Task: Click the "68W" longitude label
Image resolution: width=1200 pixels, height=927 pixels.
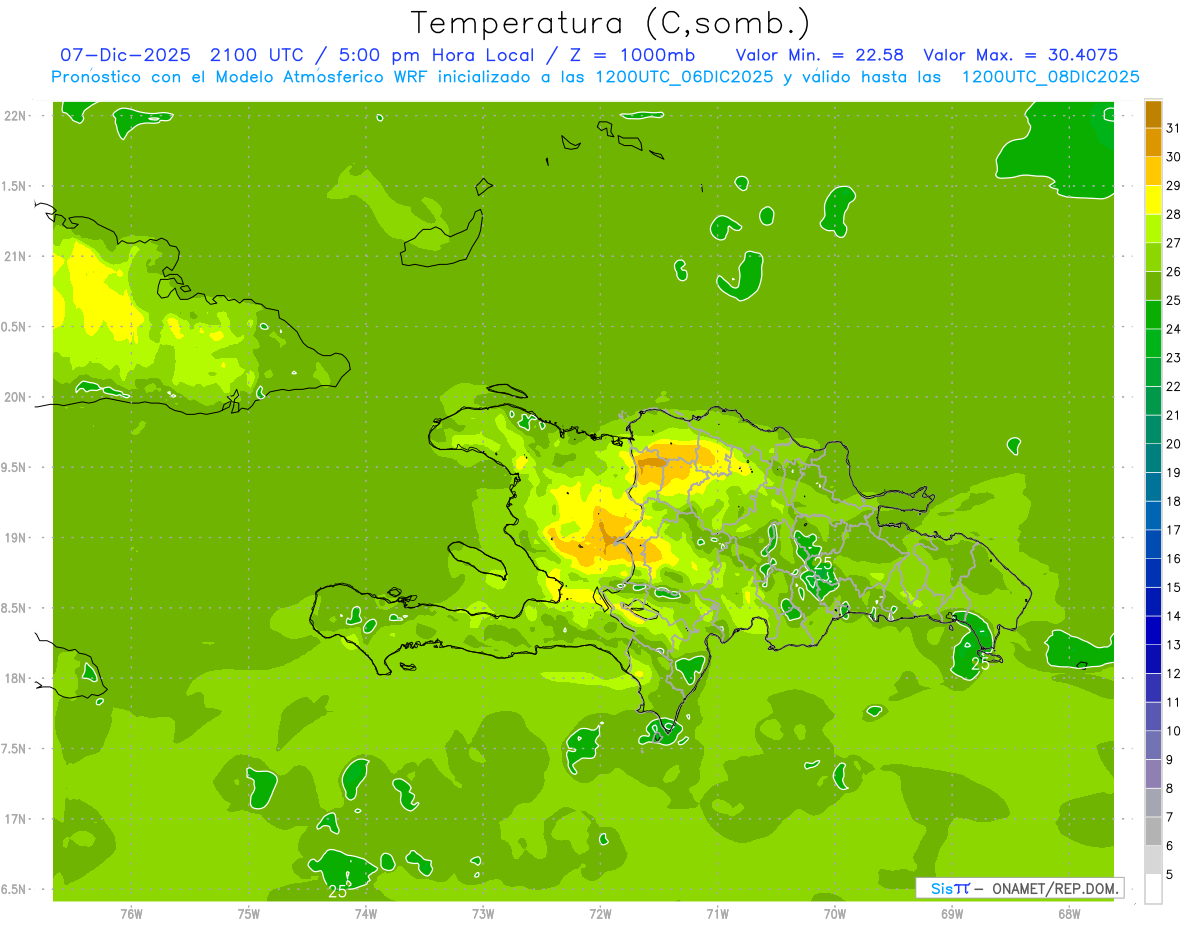Action: tap(1069, 913)
